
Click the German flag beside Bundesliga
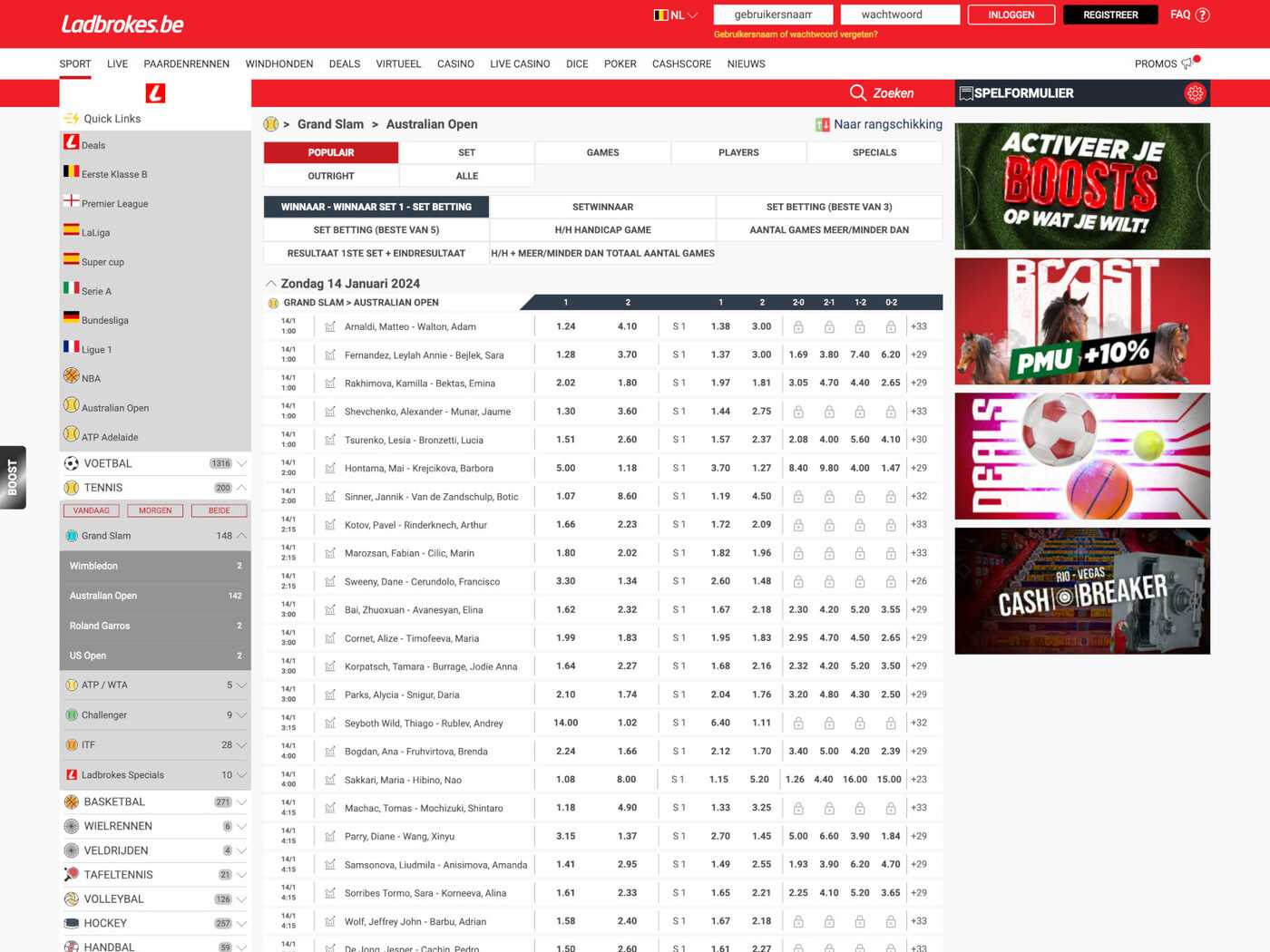71,316
